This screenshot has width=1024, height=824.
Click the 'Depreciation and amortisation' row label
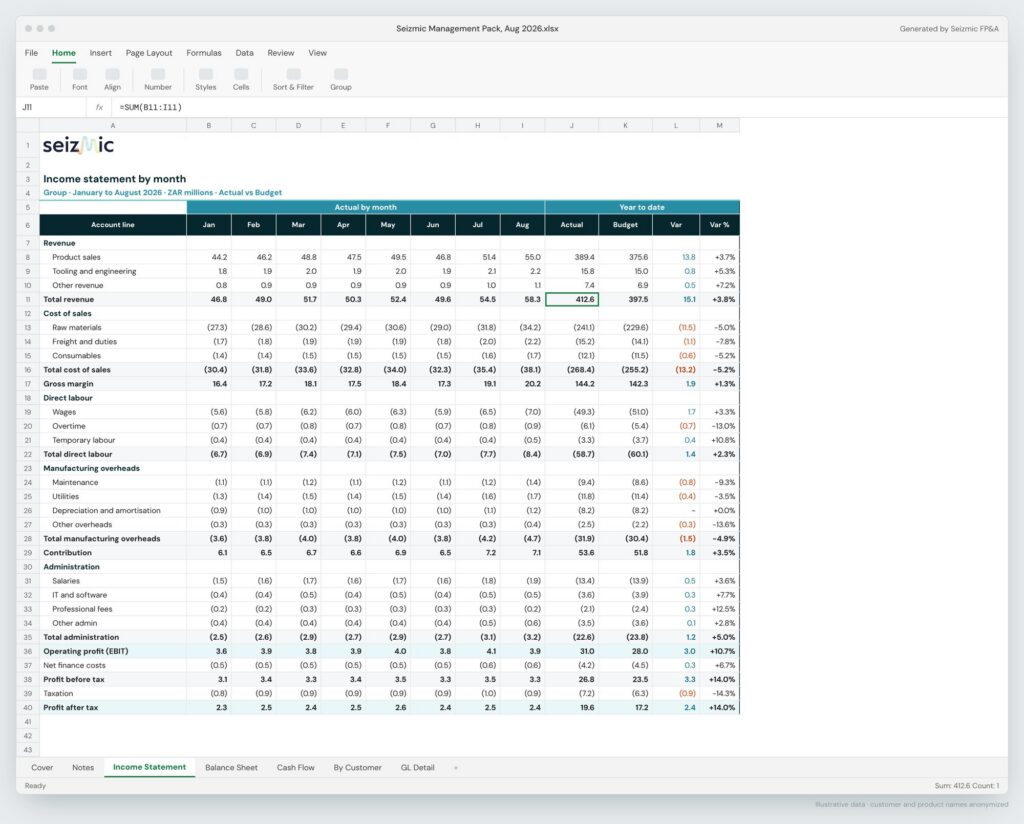tap(106, 511)
